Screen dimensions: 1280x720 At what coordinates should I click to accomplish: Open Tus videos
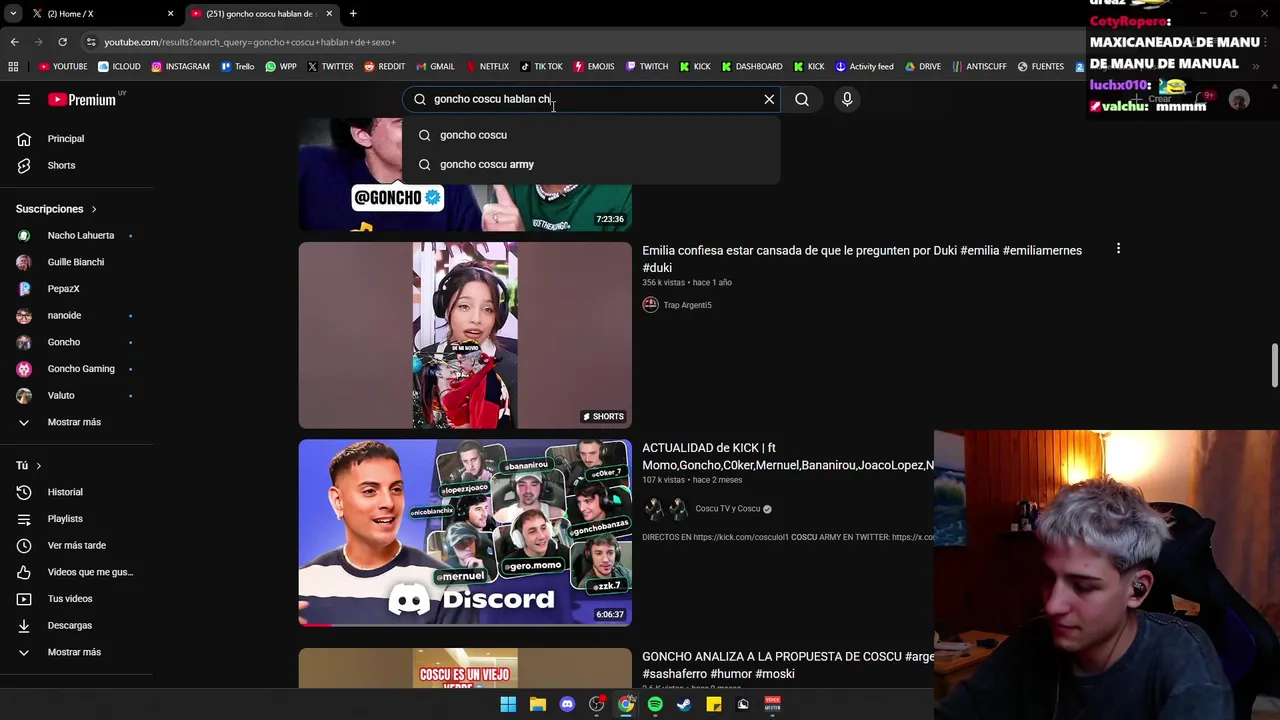[x=70, y=599]
